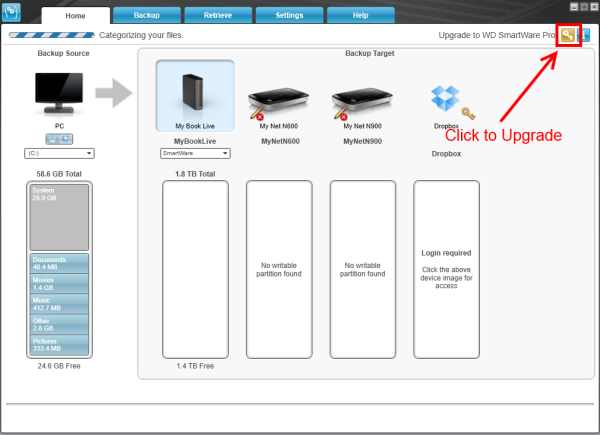This screenshot has height=435, width=600.
Task: Select the My Book Live drive target
Action: [x=195, y=96]
